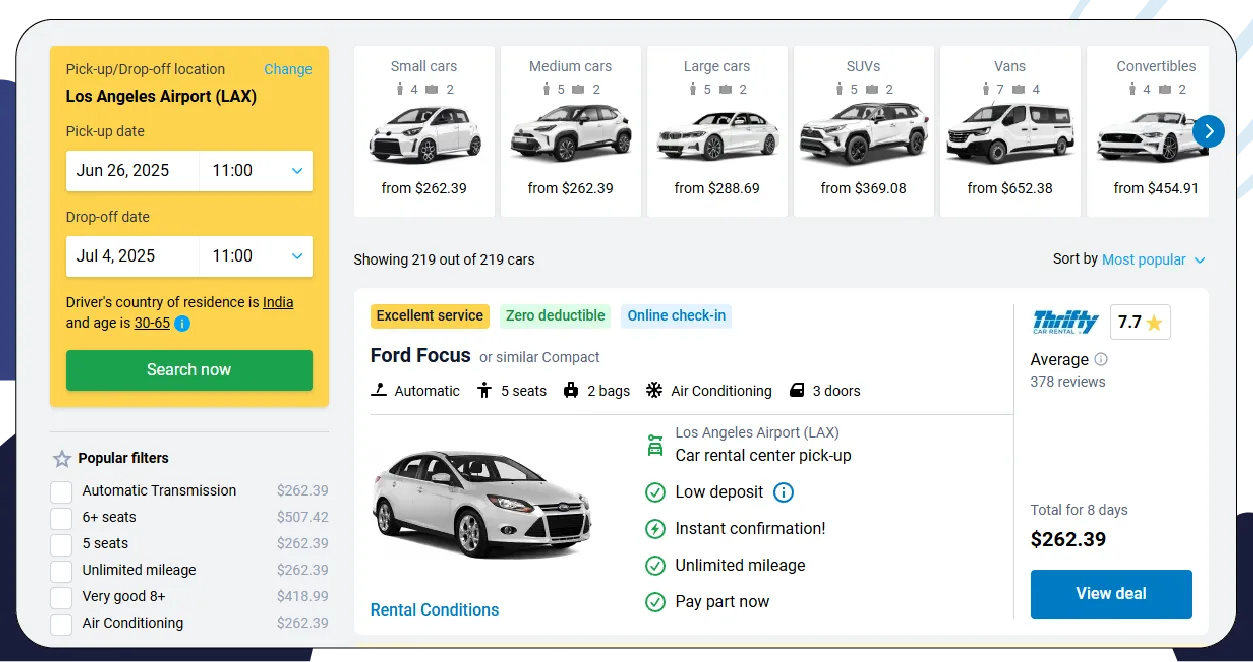This screenshot has width=1253, height=662.
Task: Click the lightning icon next to Instant confirmation
Action: tap(655, 528)
